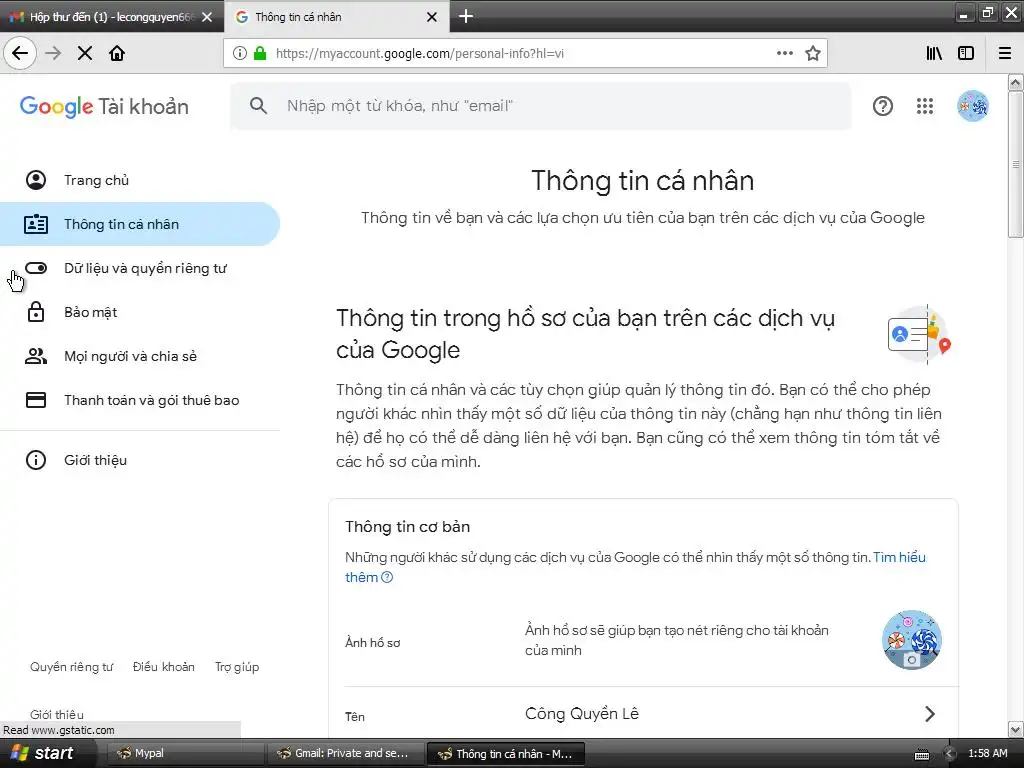The image size is (1024, 768).
Task: Open Dữ liệu và quyền riêng tư
Action: pos(140,268)
